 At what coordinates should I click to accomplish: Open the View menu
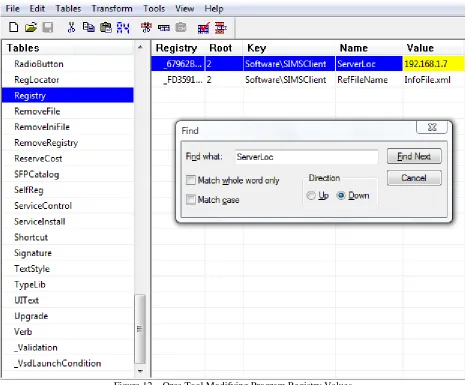click(185, 8)
